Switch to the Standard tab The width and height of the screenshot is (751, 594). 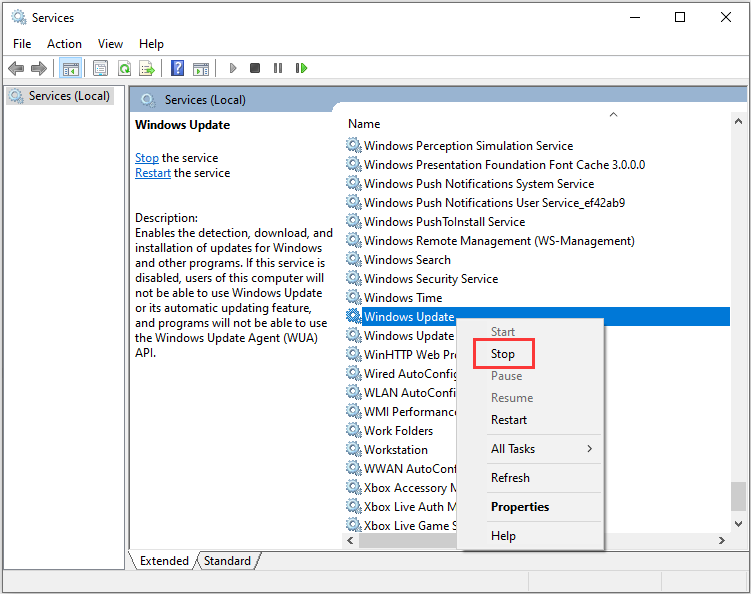227,560
